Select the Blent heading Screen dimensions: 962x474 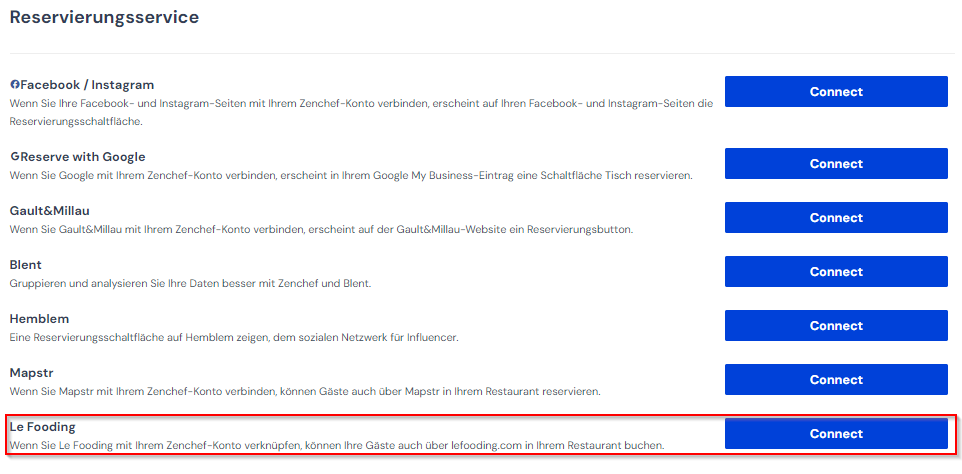click(26, 265)
